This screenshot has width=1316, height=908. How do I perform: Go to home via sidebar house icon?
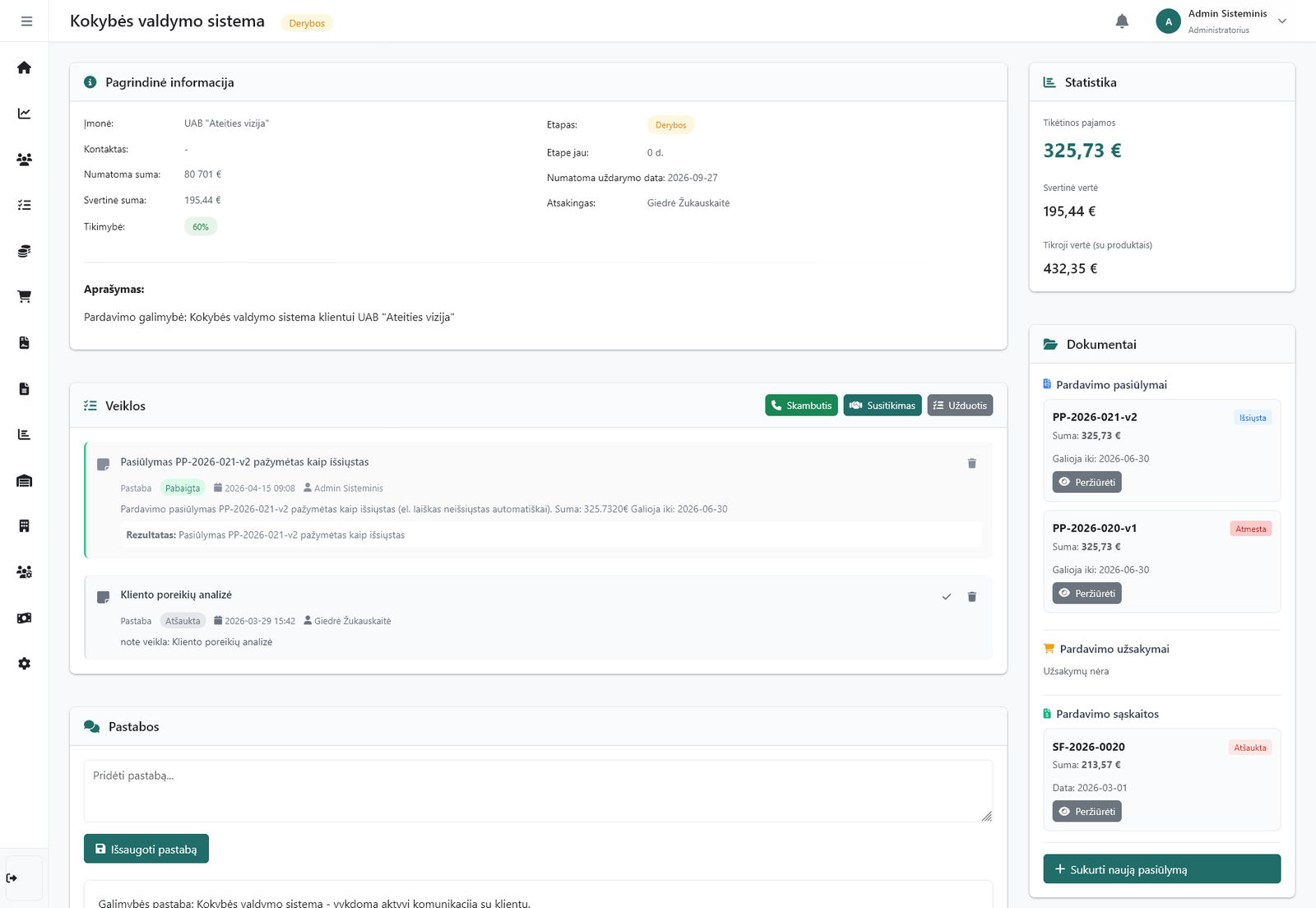[x=25, y=67]
